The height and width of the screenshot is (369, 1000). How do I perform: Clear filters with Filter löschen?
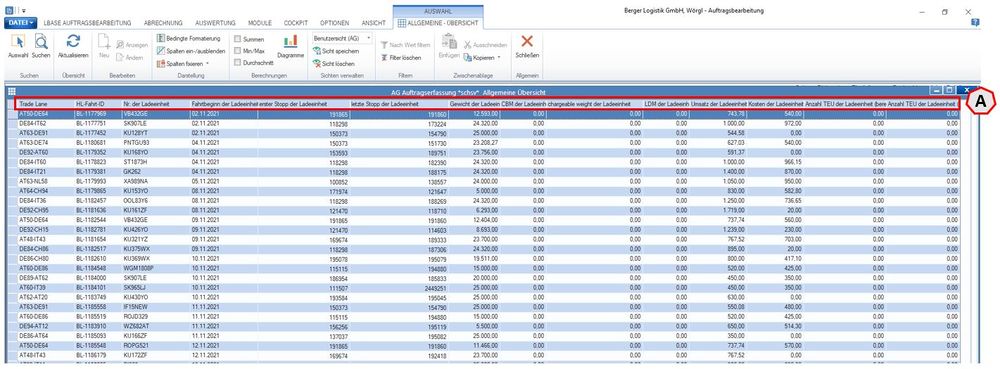tap(401, 57)
